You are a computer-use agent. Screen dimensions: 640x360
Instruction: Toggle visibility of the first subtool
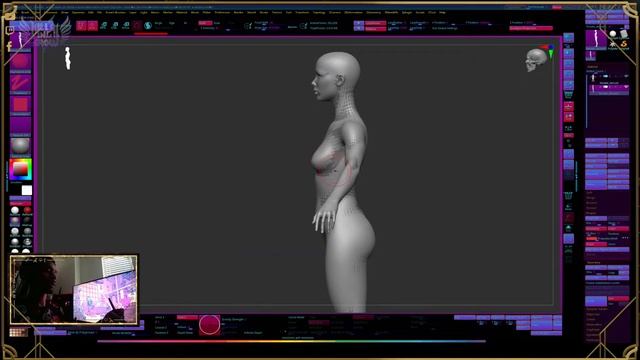click(x=626, y=76)
